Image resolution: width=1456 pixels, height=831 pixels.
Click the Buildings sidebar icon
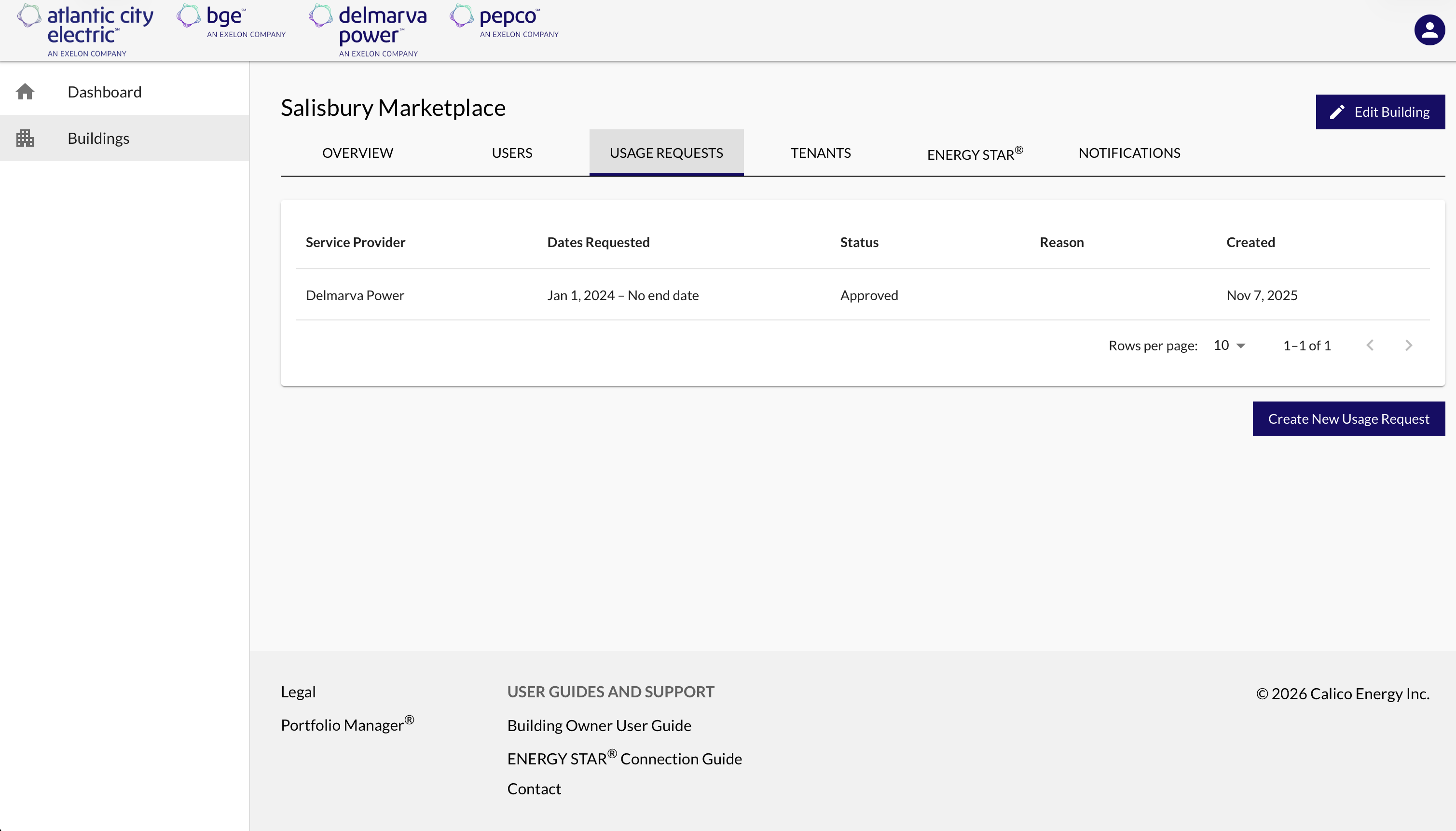pyautogui.click(x=26, y=138)
